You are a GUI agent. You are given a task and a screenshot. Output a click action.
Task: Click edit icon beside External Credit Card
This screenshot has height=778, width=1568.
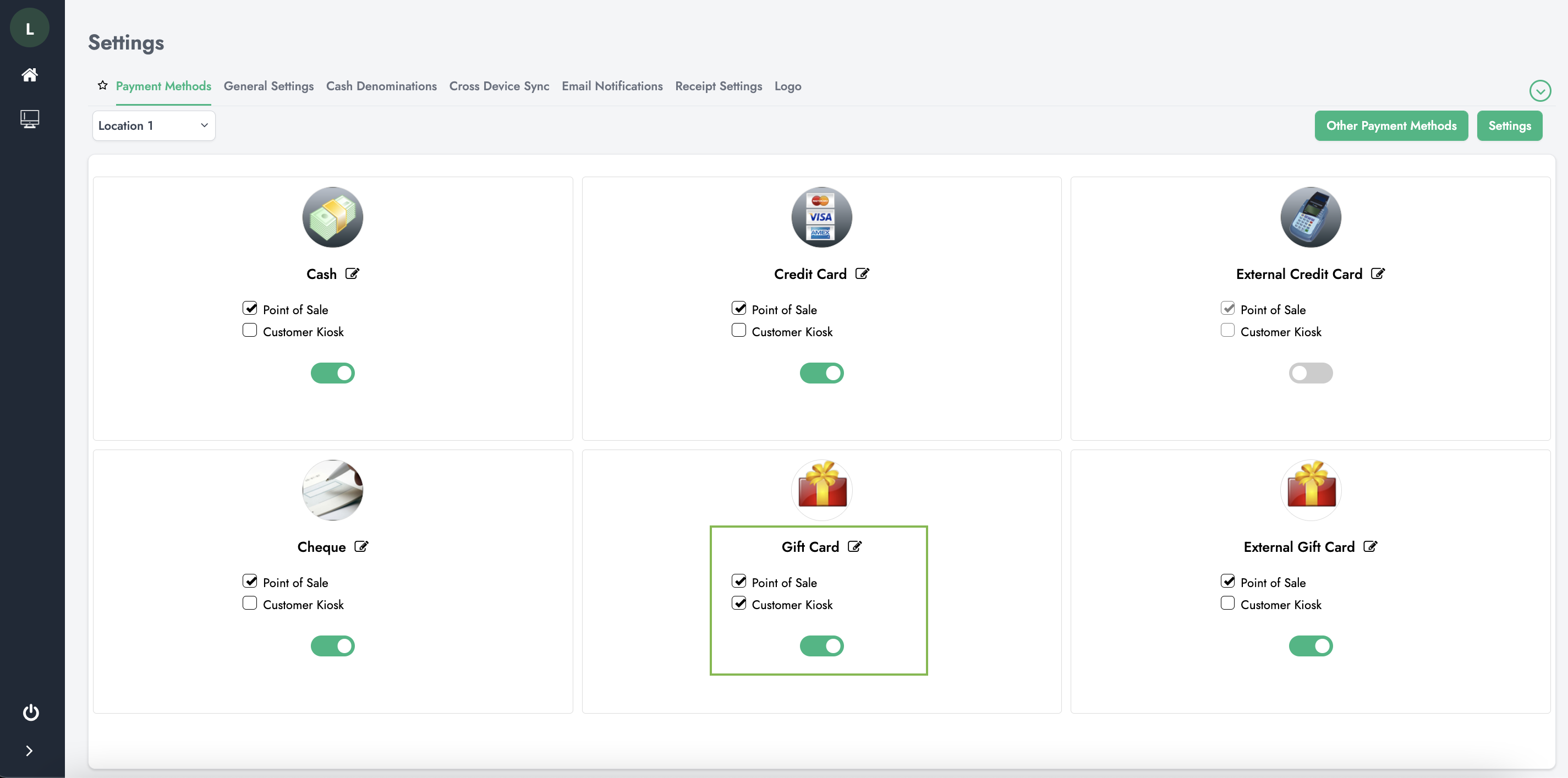click(x=1378, y=273)
